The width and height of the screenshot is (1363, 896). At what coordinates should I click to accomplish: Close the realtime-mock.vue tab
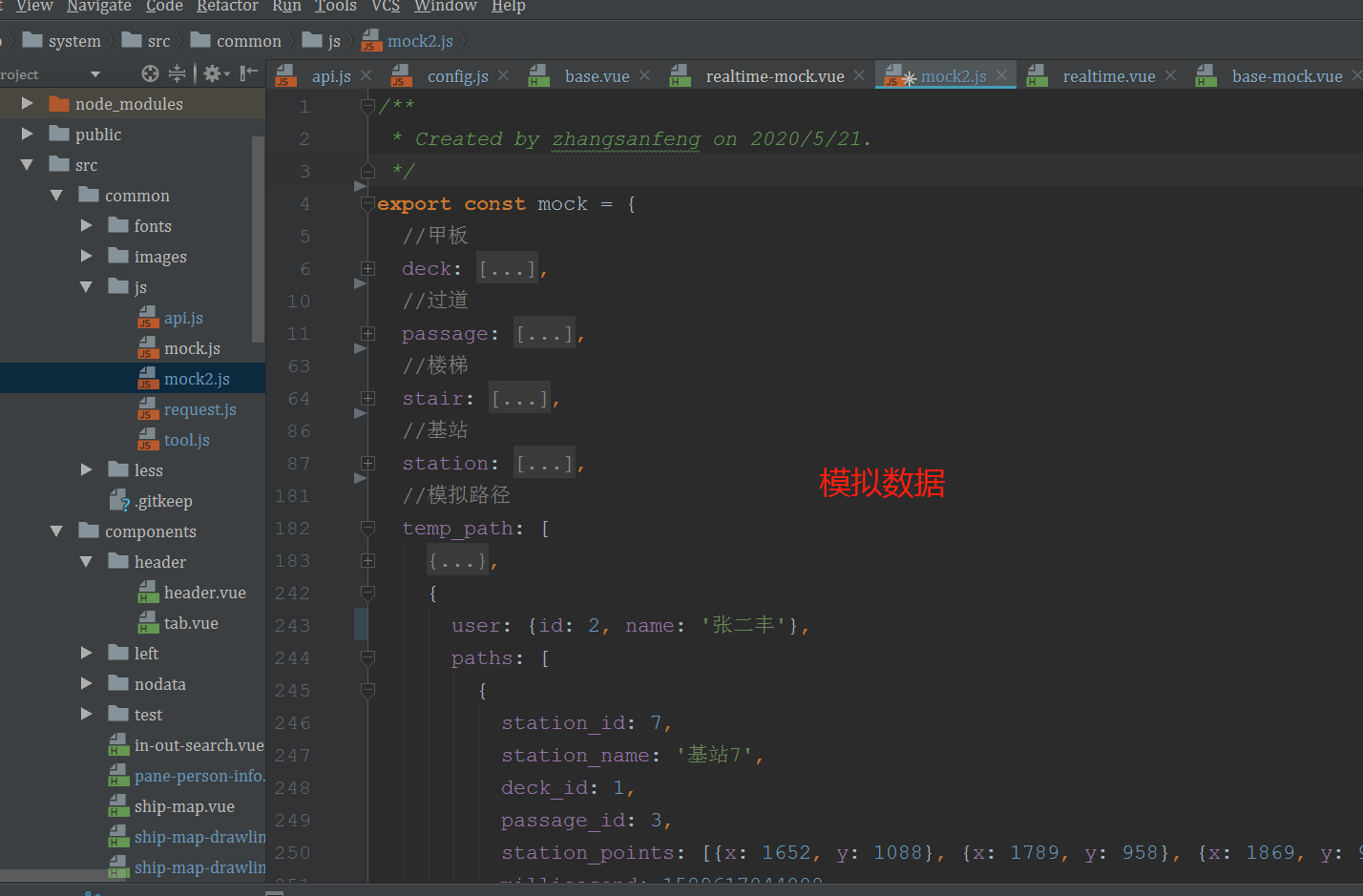(859, 75)
